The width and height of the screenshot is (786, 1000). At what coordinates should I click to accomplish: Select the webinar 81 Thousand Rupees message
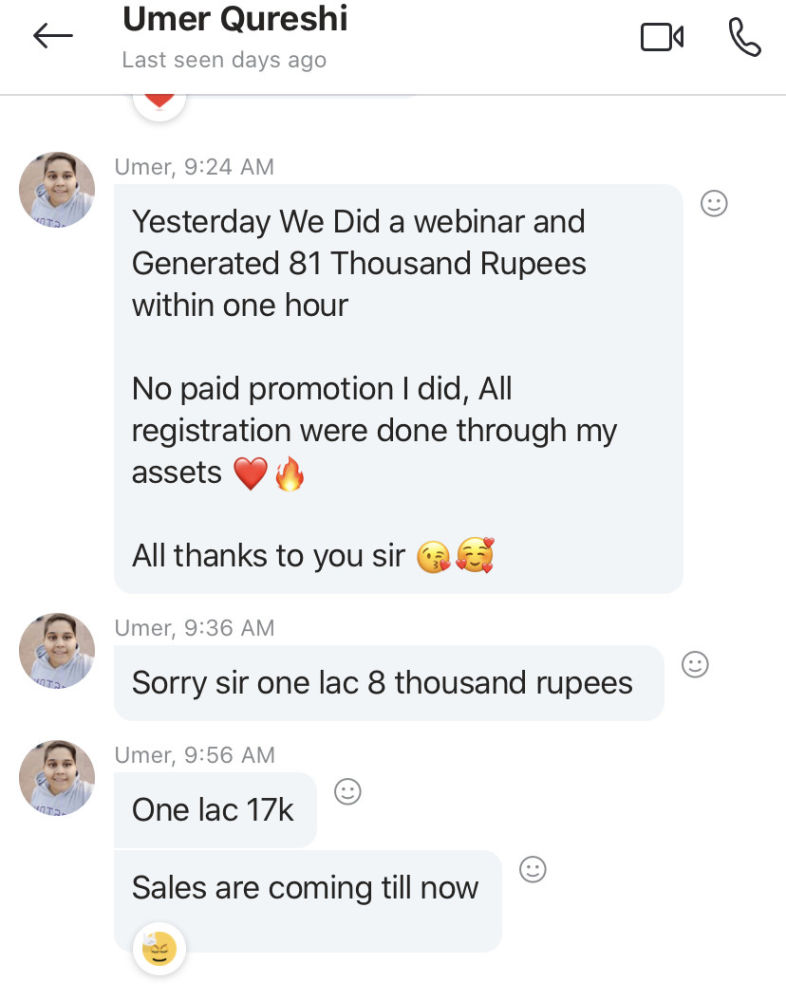[x=398, y=388]
